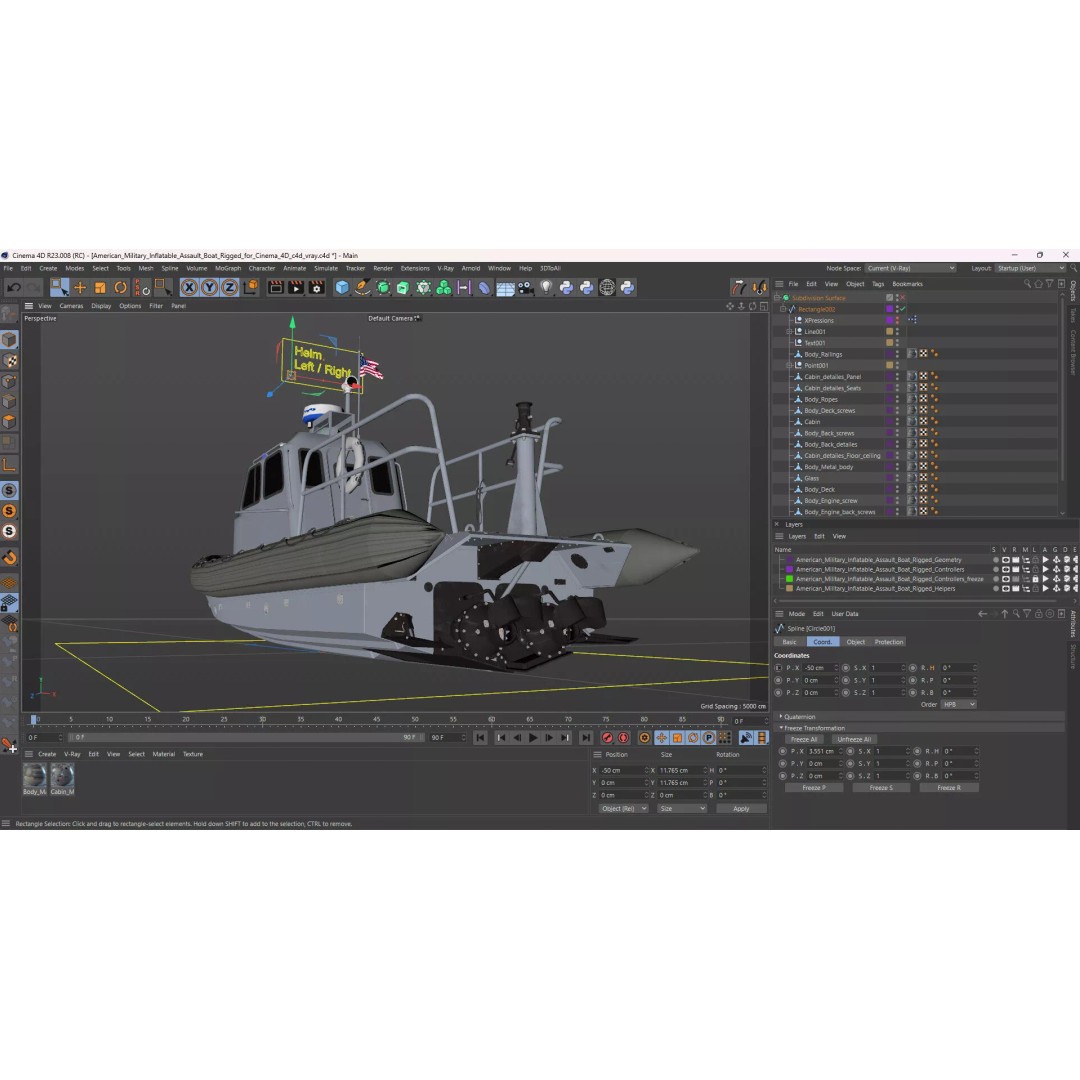The image size is (1080, 1080).
Task: Open the Tags menu in Object Manager
Action: pos(878,284)
